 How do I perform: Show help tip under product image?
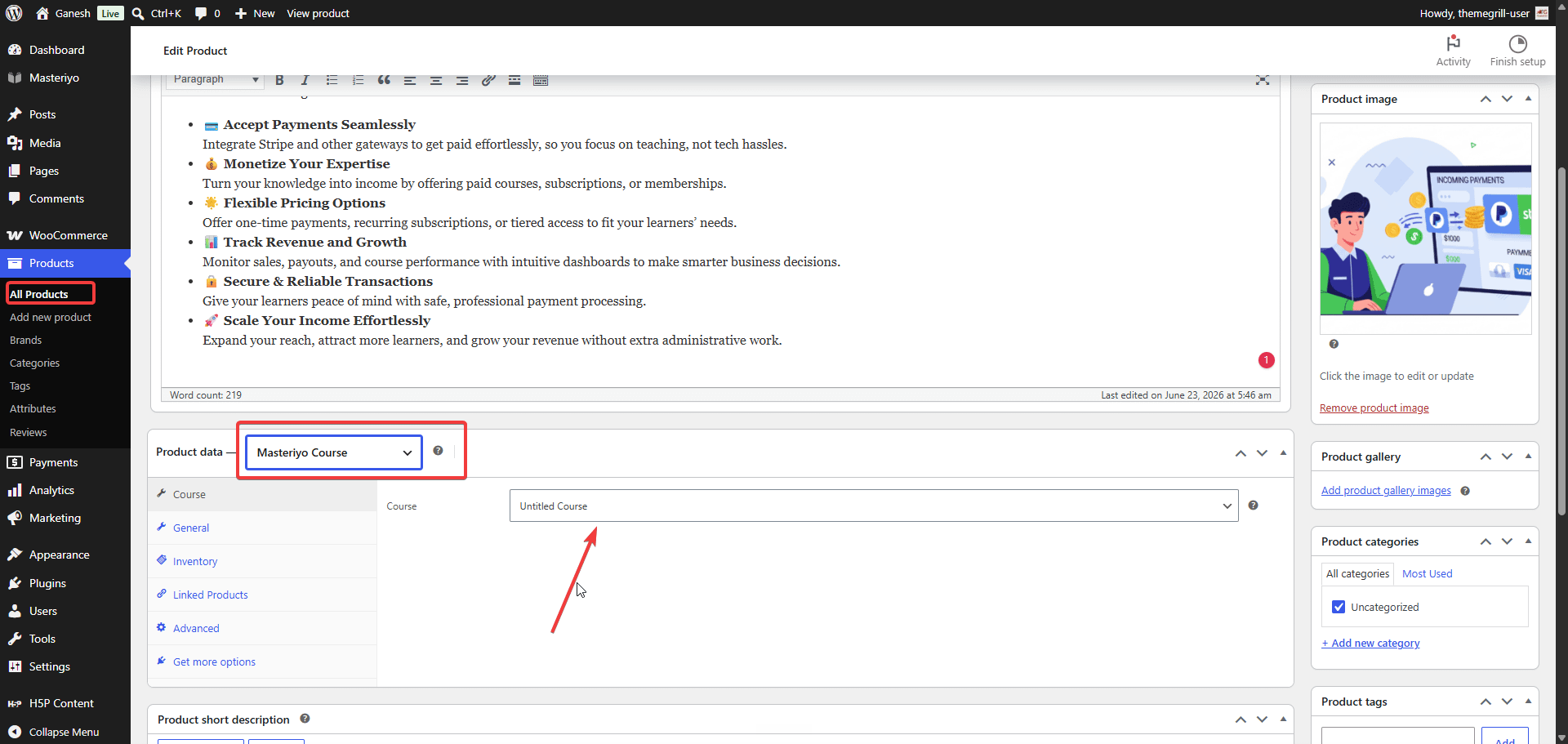tap(1334, 344)
